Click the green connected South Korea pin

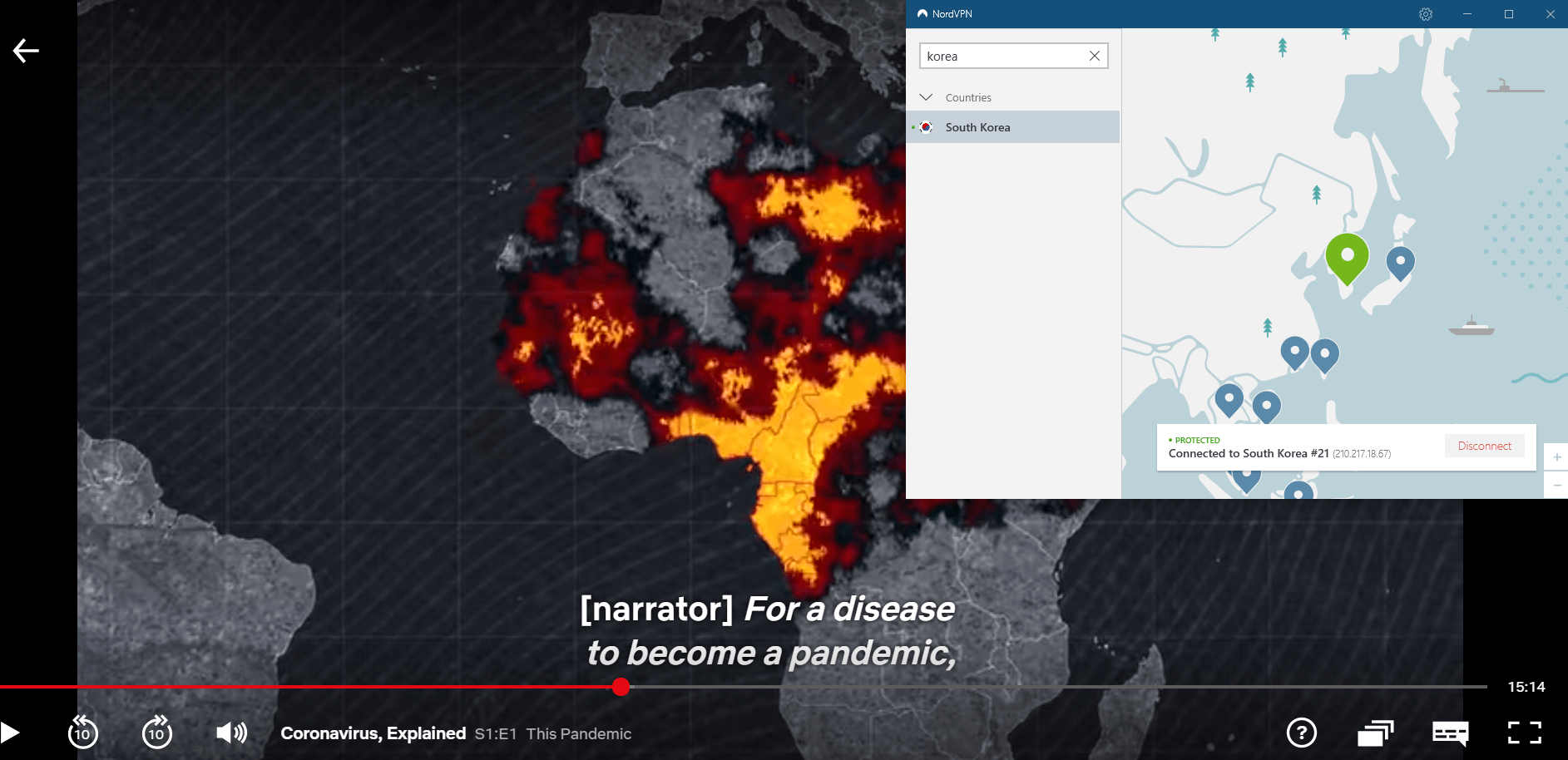click(1348, 259)
